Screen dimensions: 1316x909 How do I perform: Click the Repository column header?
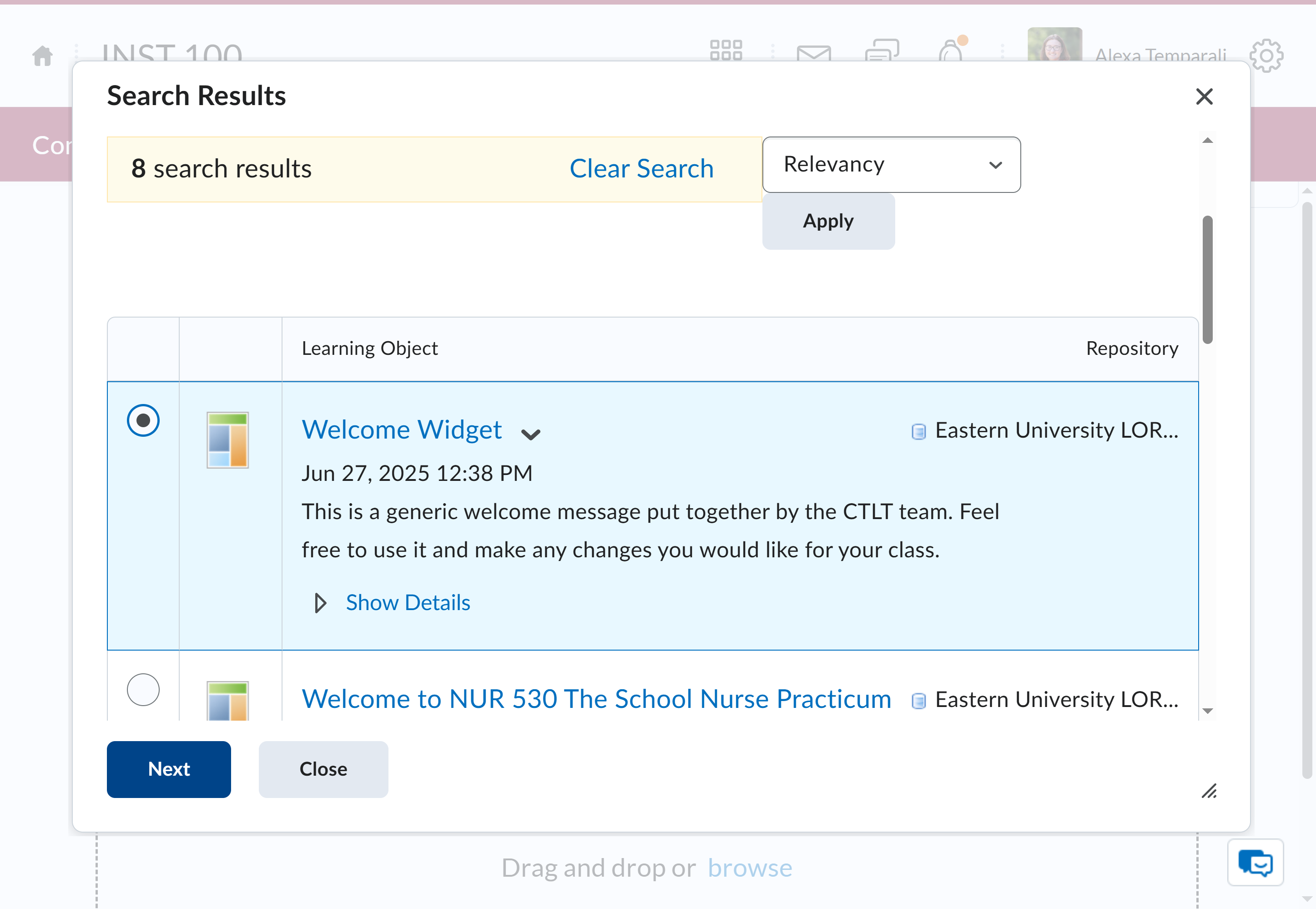pos(1132,348)
